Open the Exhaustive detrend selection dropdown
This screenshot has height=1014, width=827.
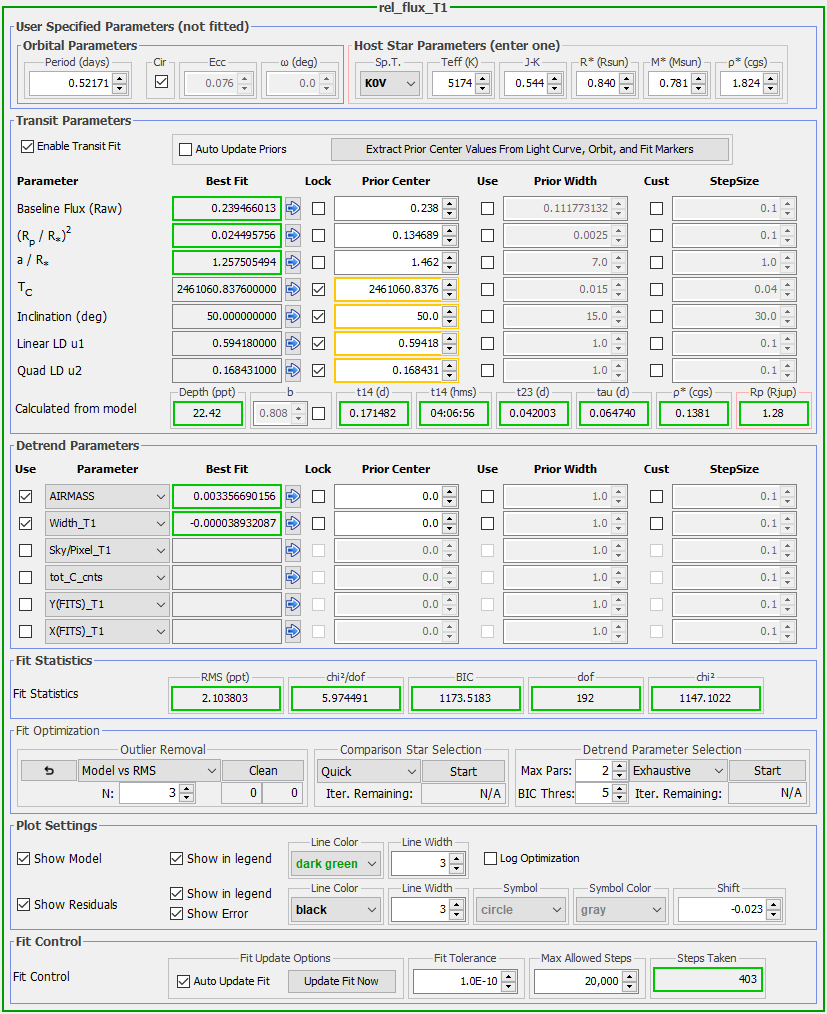[x=676, y=771]
